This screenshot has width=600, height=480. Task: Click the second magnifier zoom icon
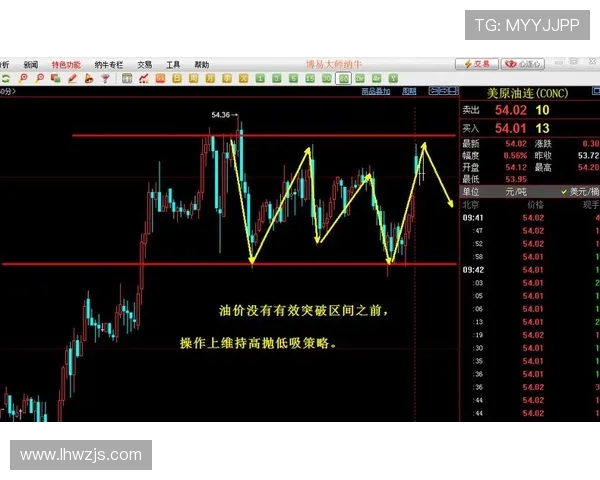pyautogui.click(x=39, y=78)
